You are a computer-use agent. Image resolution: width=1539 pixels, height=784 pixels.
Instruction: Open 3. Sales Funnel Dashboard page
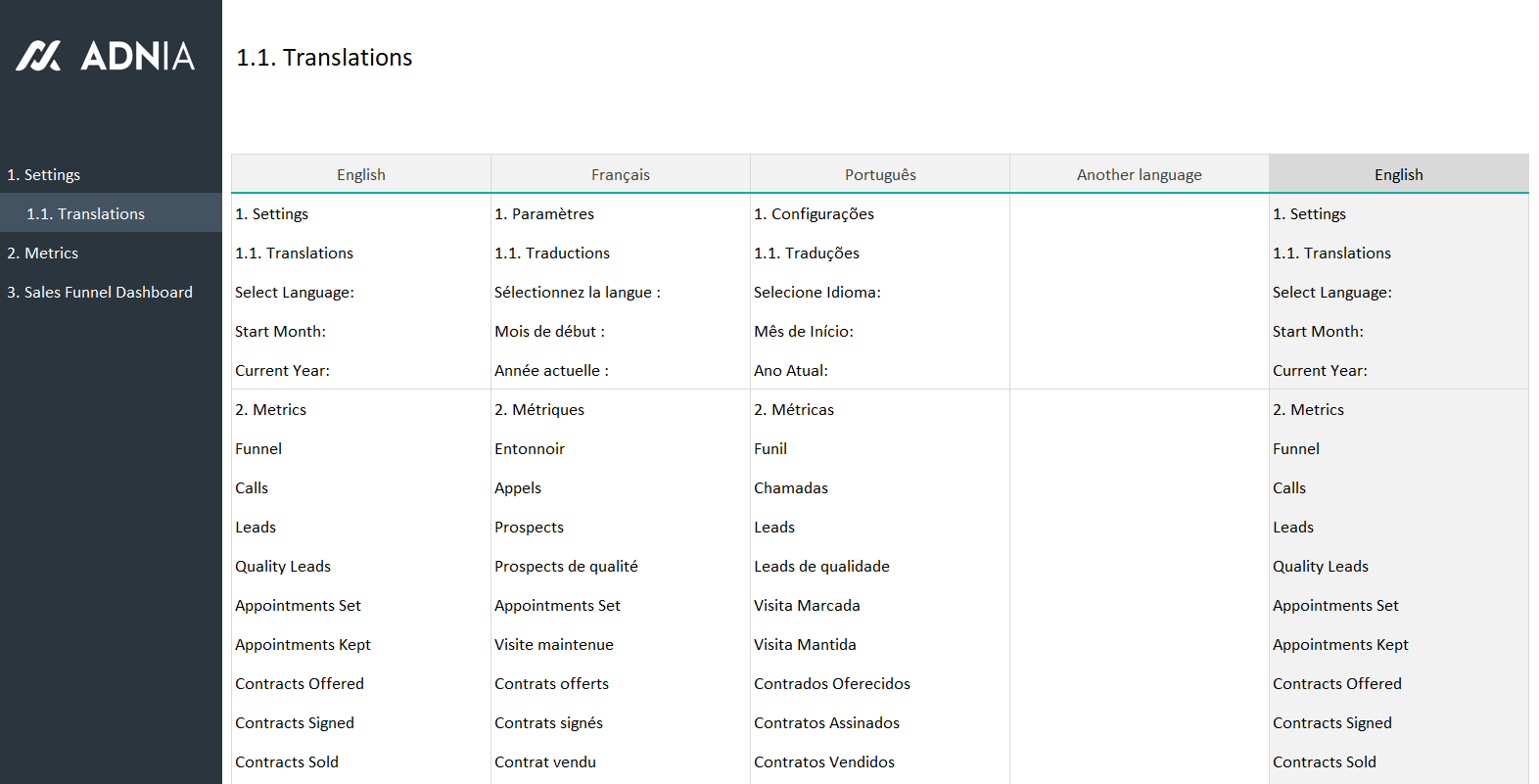(100, 292)
